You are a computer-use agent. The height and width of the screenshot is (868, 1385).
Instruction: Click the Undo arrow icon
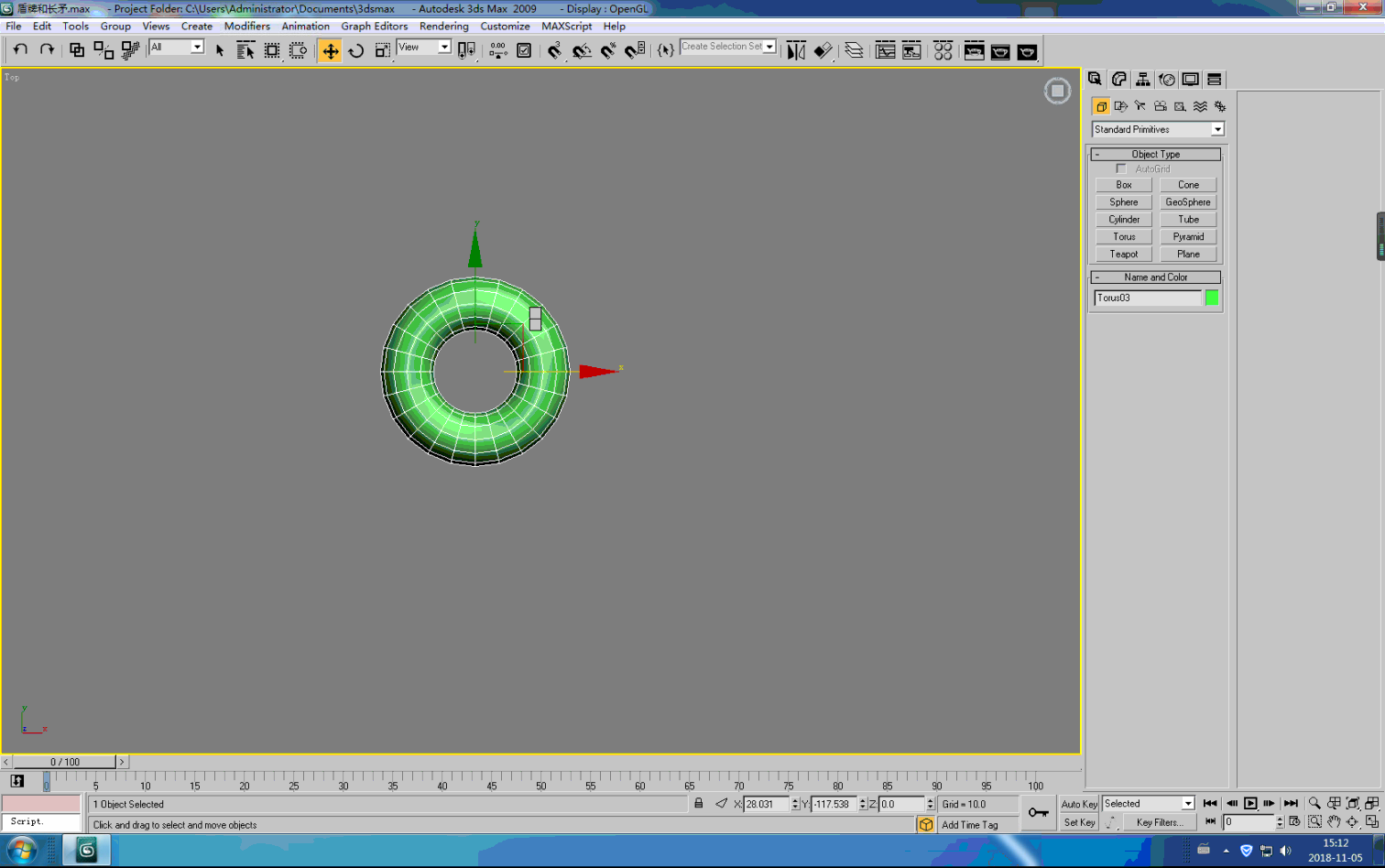(x=20, y=50)
